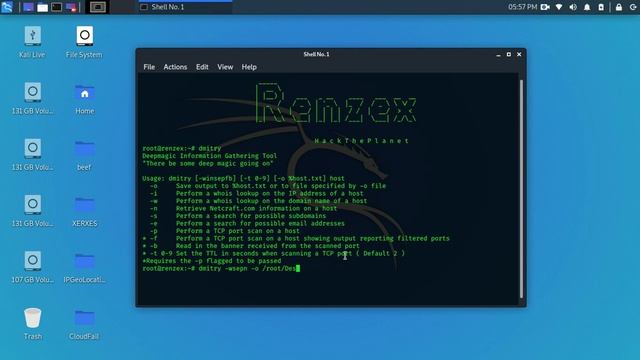Click the 'Requires the -p flagged' line
The width and height of the screenshot is (640, 360).
click(x=211, y=261)
